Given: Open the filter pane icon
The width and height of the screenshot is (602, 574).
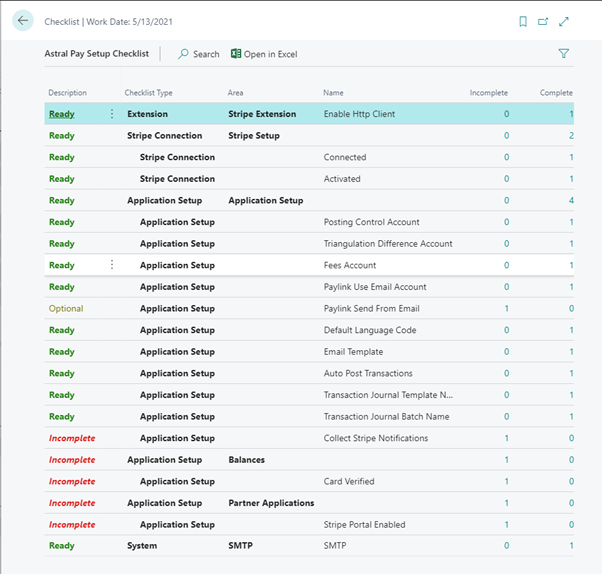Looking at the screenshot, I should (564, 54).
